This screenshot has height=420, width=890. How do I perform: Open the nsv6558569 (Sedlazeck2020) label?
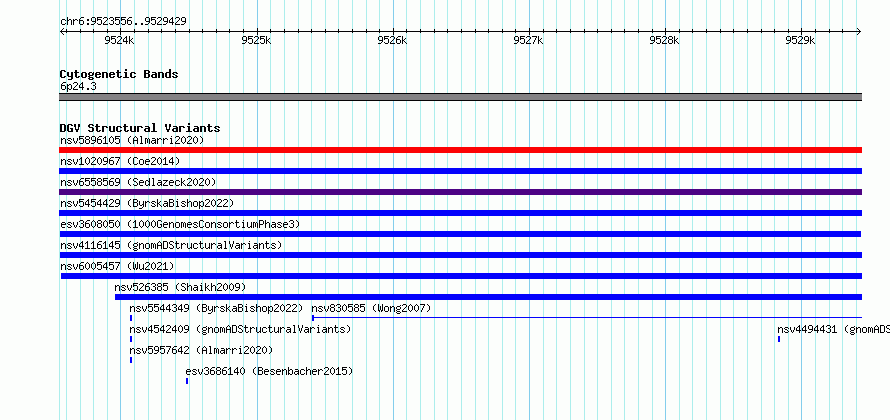point(138,182)
